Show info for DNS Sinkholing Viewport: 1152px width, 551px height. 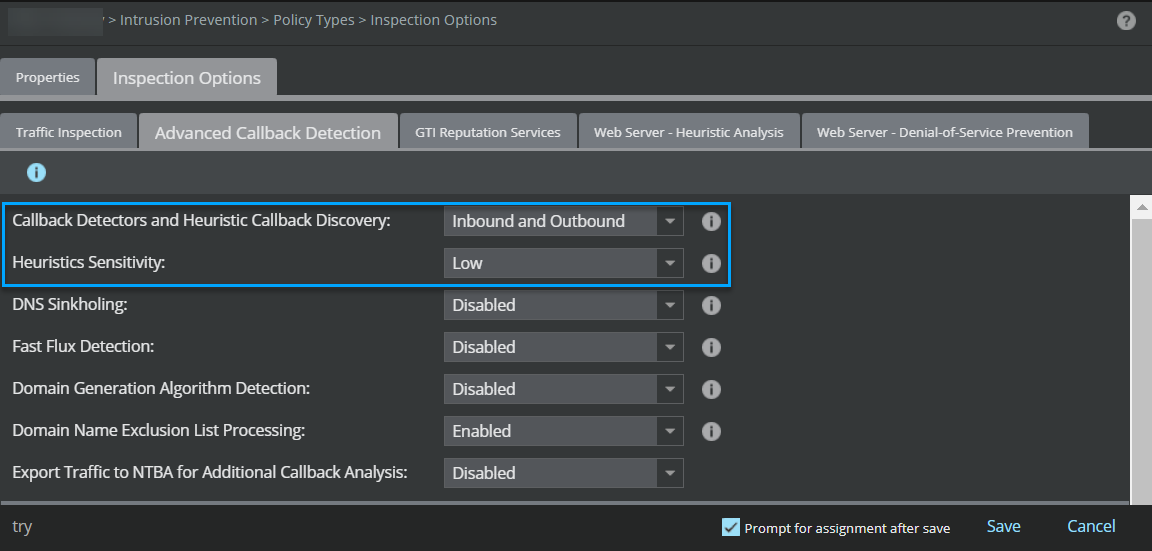[710, 305]
